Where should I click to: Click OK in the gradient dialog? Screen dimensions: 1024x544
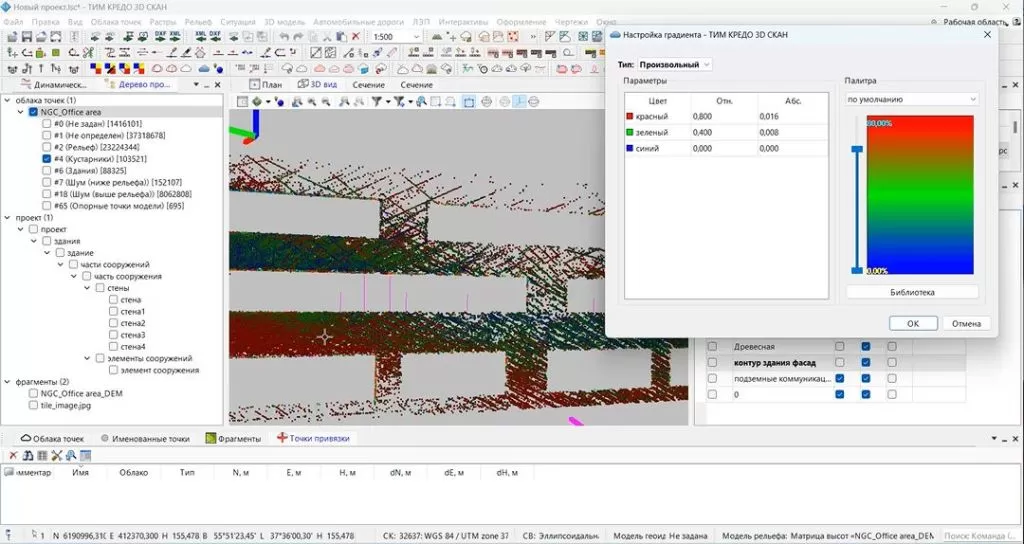point(913,323)
